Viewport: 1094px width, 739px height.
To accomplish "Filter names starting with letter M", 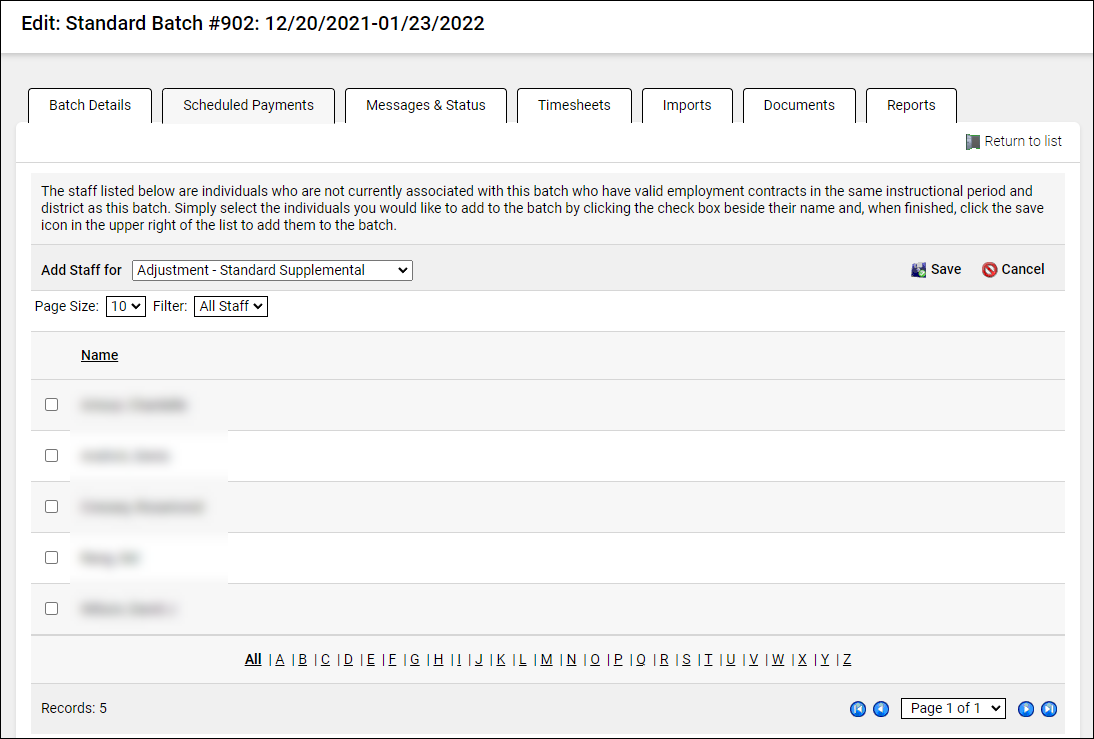I will (x=546, y=659).
